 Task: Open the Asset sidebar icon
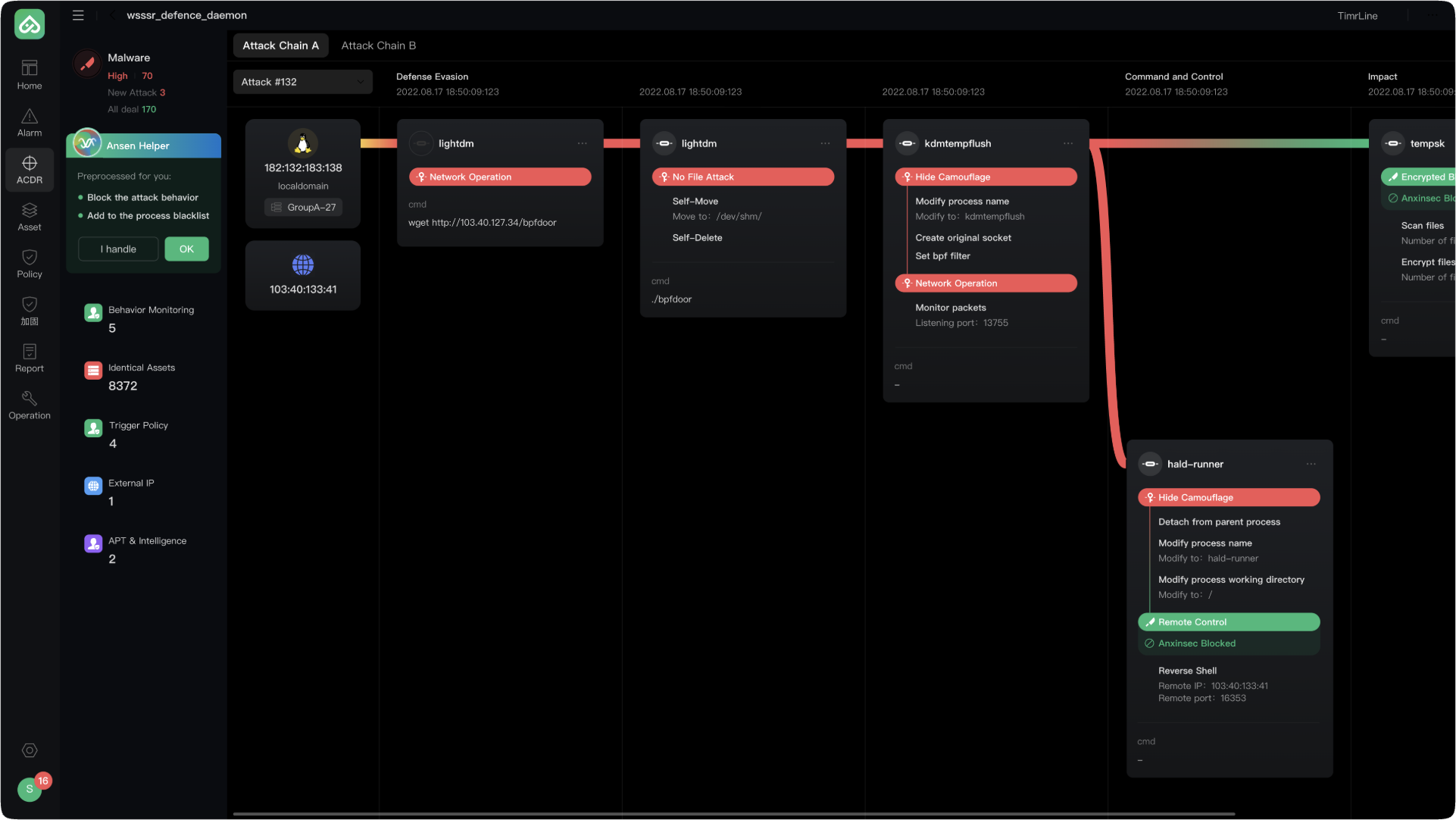pos(30,216)
